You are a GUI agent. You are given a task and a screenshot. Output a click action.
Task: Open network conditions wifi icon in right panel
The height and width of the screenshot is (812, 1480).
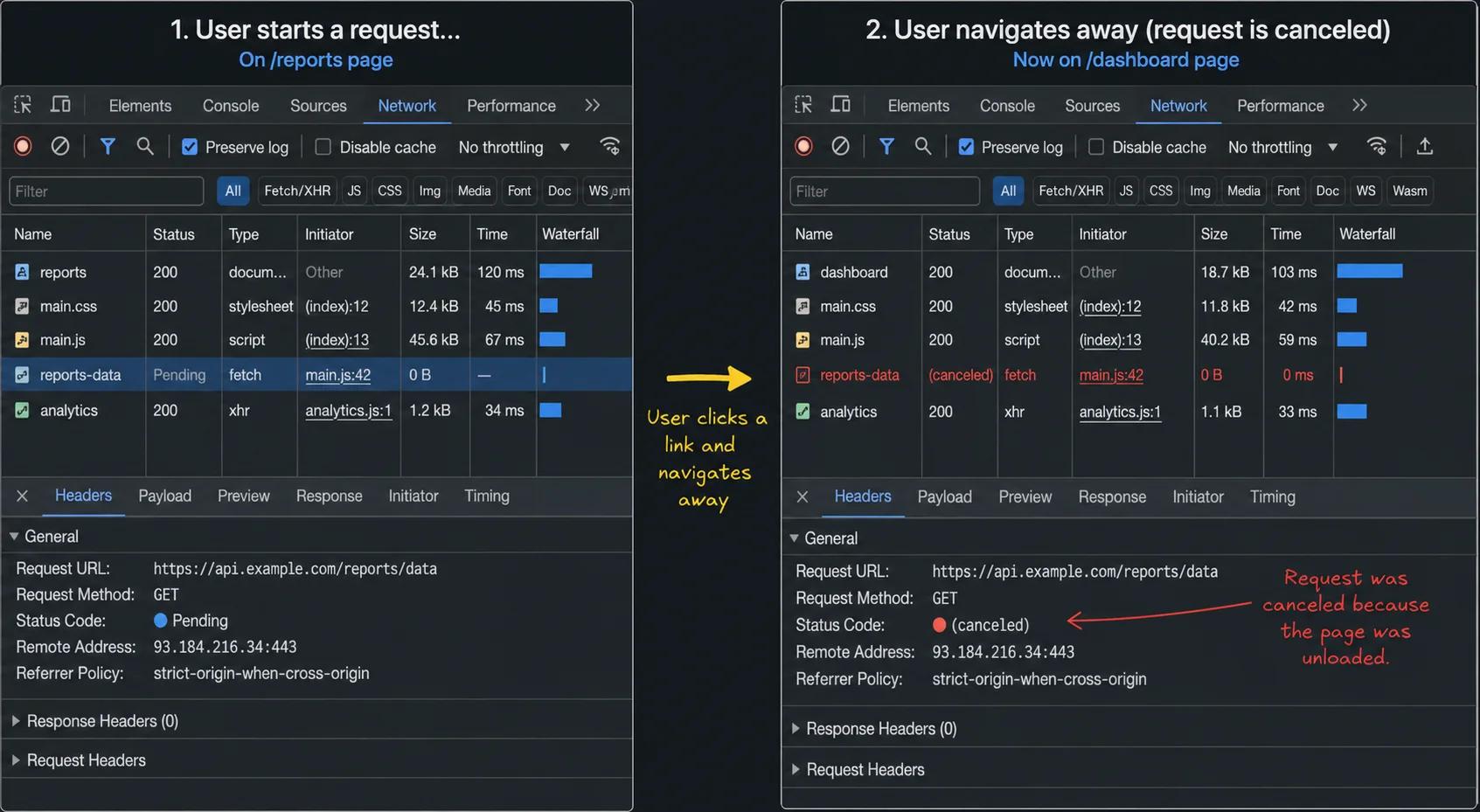point(1377,146)
